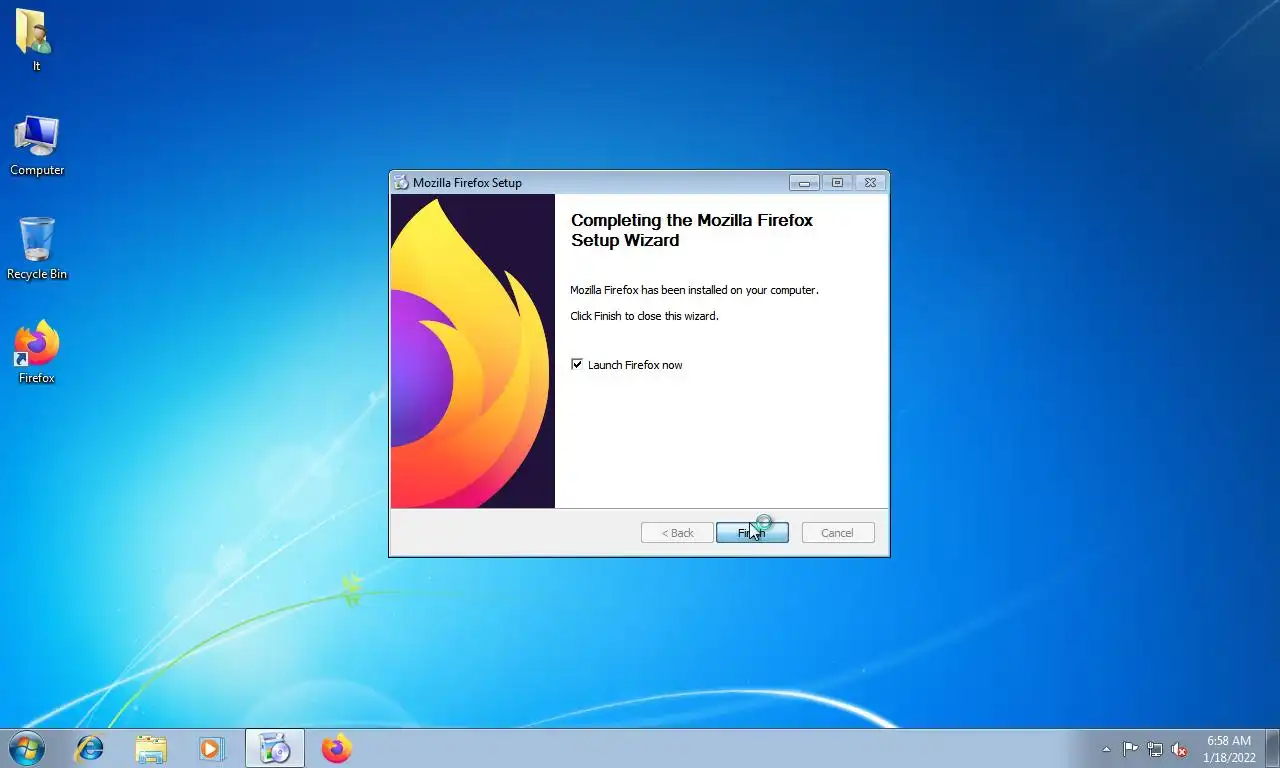Click the Cancel button in setup wizard
This screenshot has height=768, width=1280.
point(838,533)
